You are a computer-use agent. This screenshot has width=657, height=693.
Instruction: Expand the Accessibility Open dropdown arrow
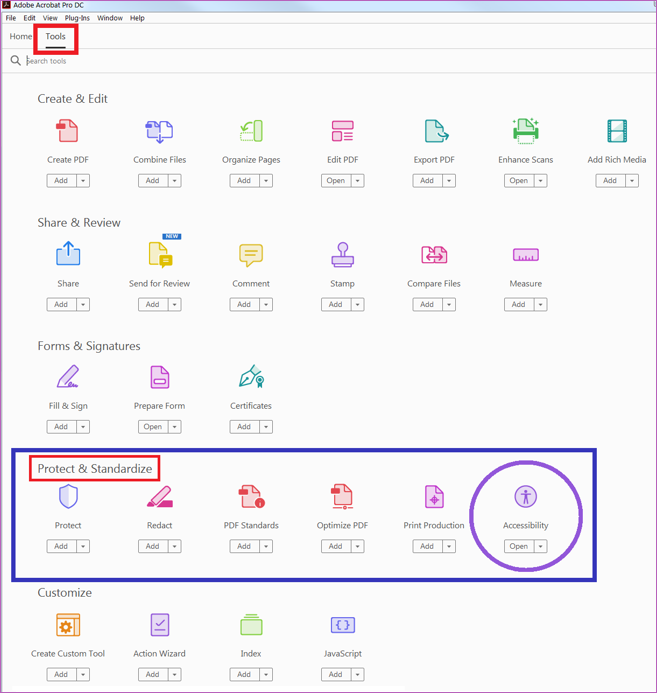tap(541, 547)
